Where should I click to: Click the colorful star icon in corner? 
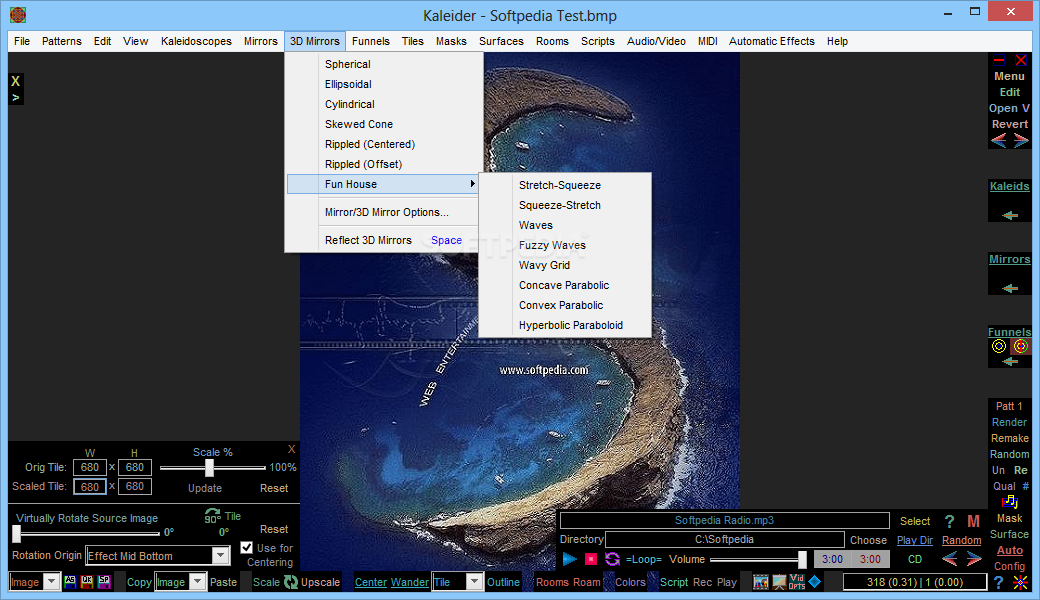[x=1020, y=582]
